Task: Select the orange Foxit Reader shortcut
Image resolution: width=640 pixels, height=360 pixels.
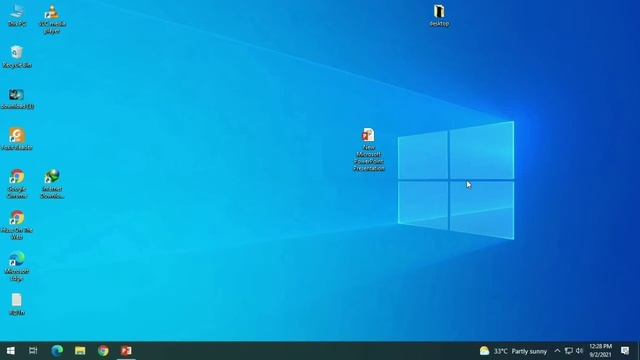Action: [x=17, y=139]
